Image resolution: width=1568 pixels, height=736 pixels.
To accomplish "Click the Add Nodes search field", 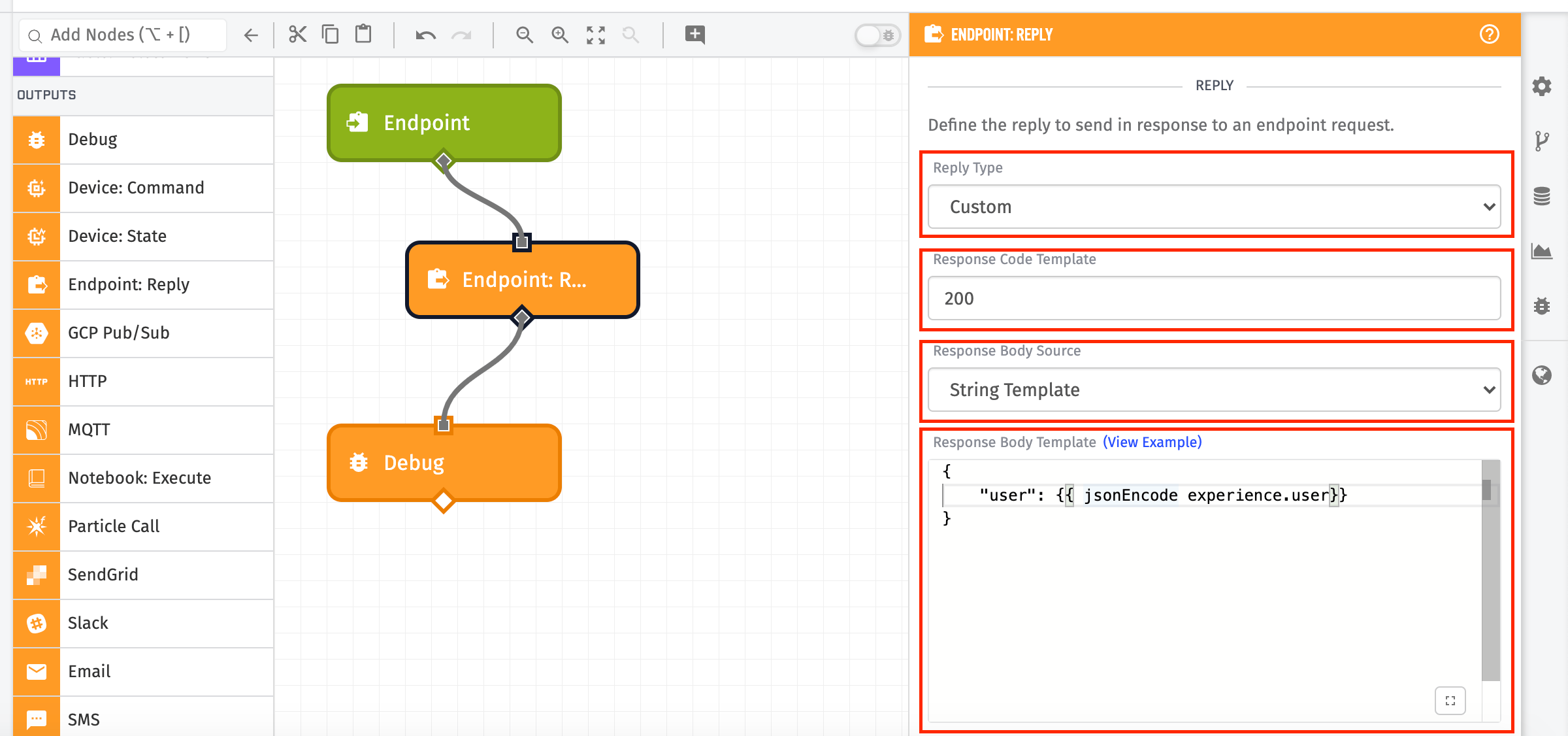I will point(123,35).
